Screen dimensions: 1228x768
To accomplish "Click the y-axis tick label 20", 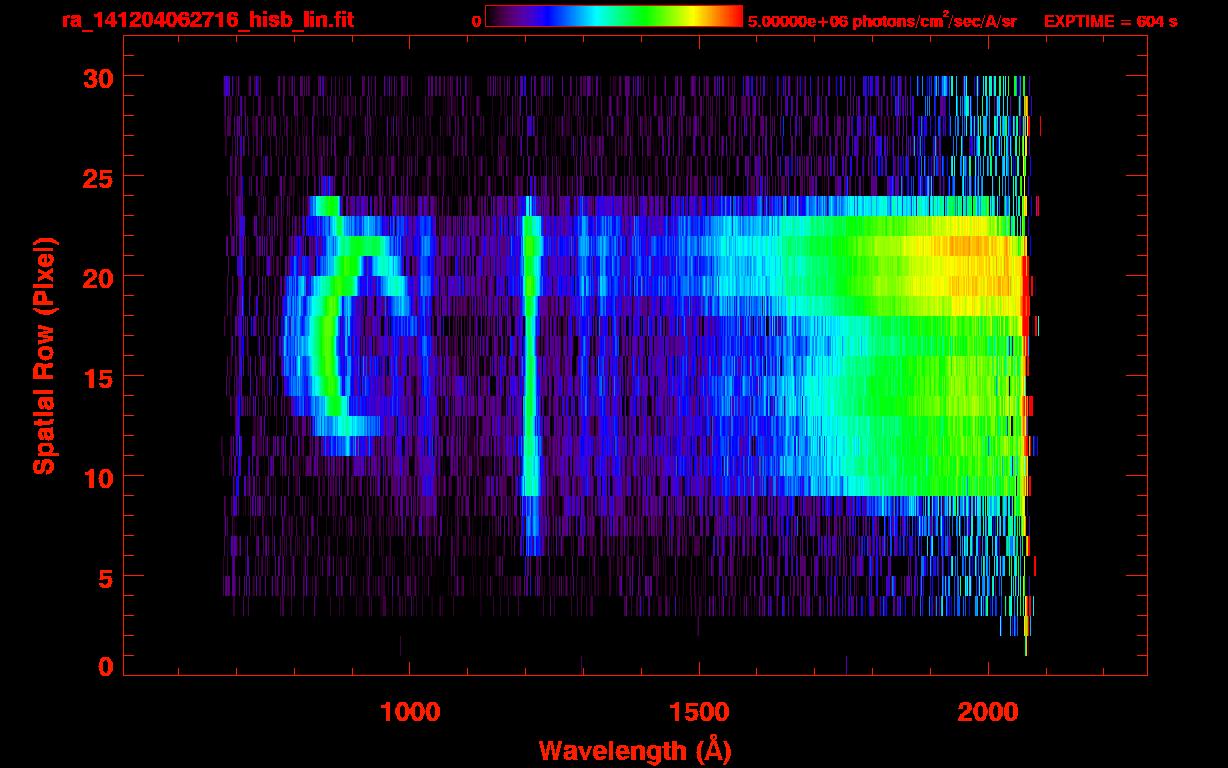I will click(x=97, y=277).
